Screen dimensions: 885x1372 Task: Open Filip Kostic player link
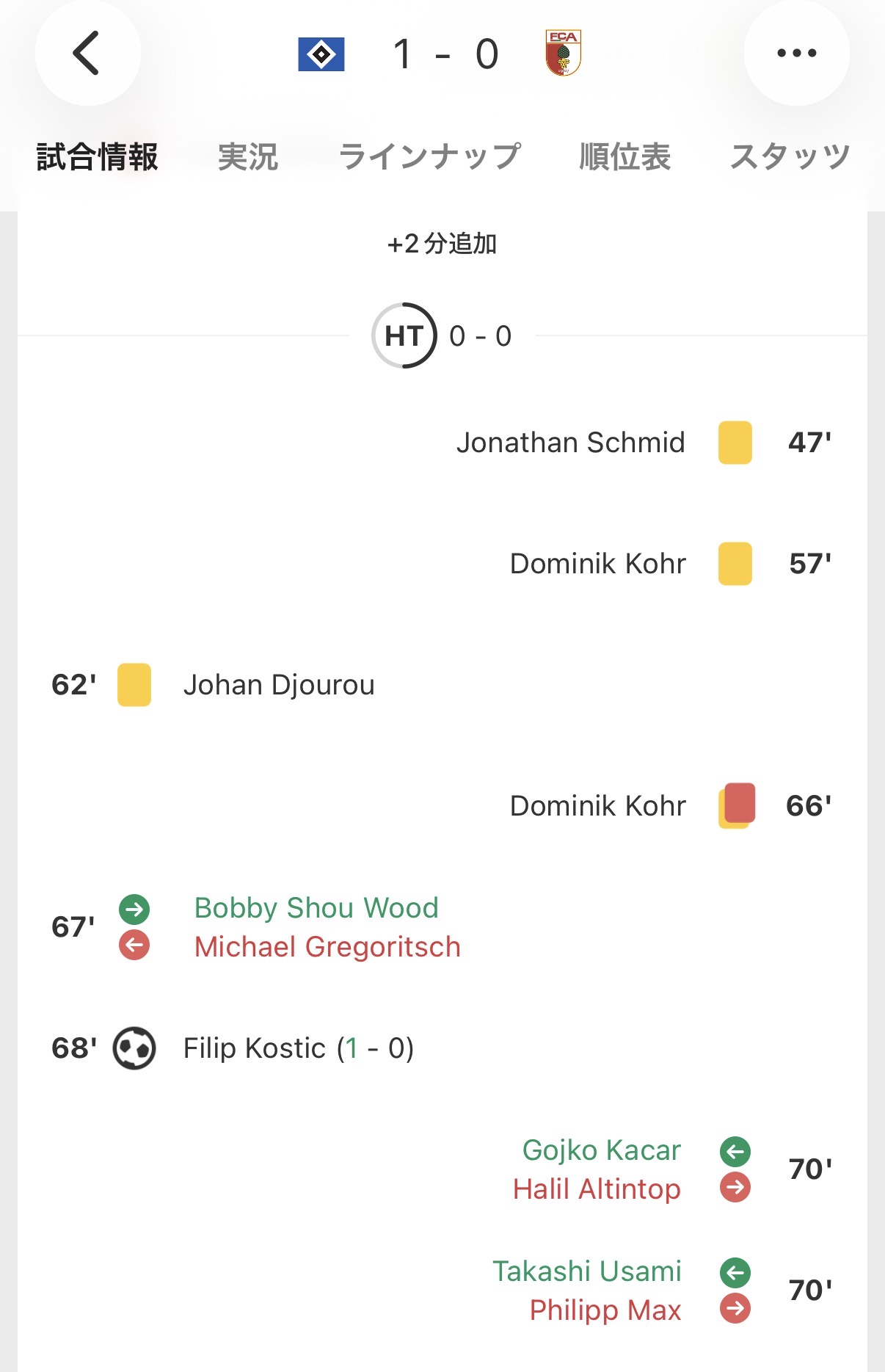tap(254, 1048)
